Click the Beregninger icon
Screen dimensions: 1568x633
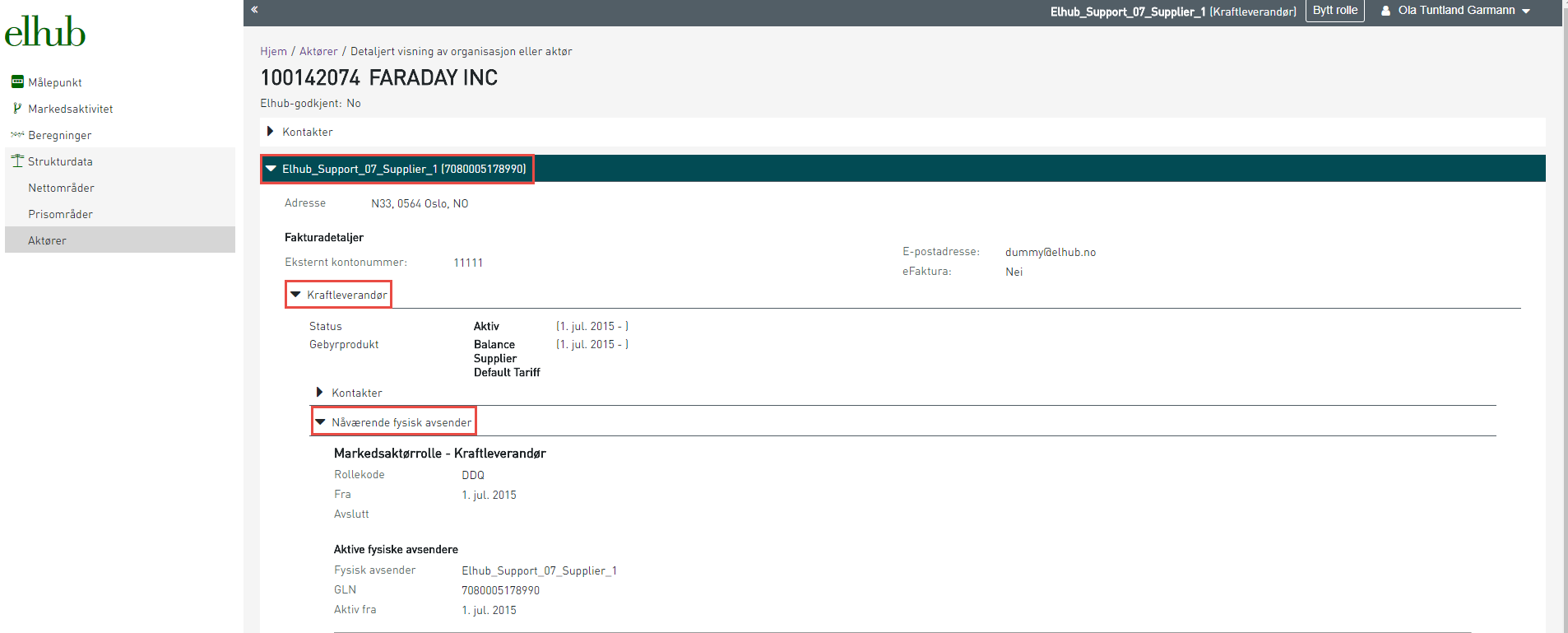[17, 134]
